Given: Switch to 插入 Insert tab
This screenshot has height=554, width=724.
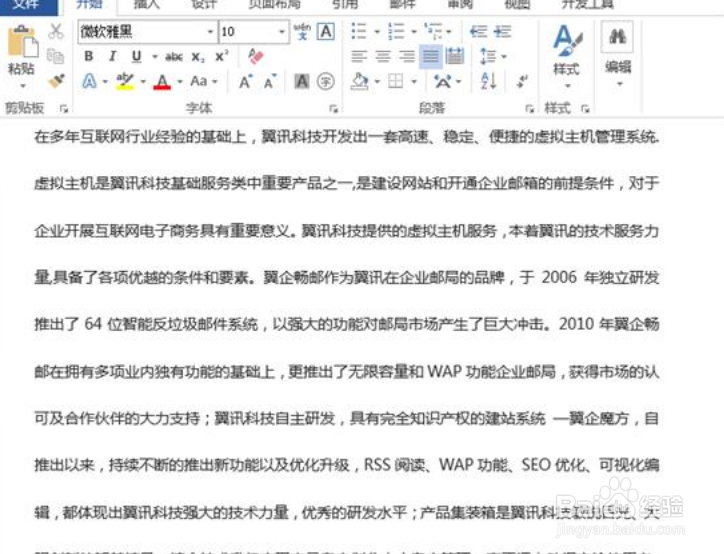Looking at the screenshot, I should tap(146, 5).
